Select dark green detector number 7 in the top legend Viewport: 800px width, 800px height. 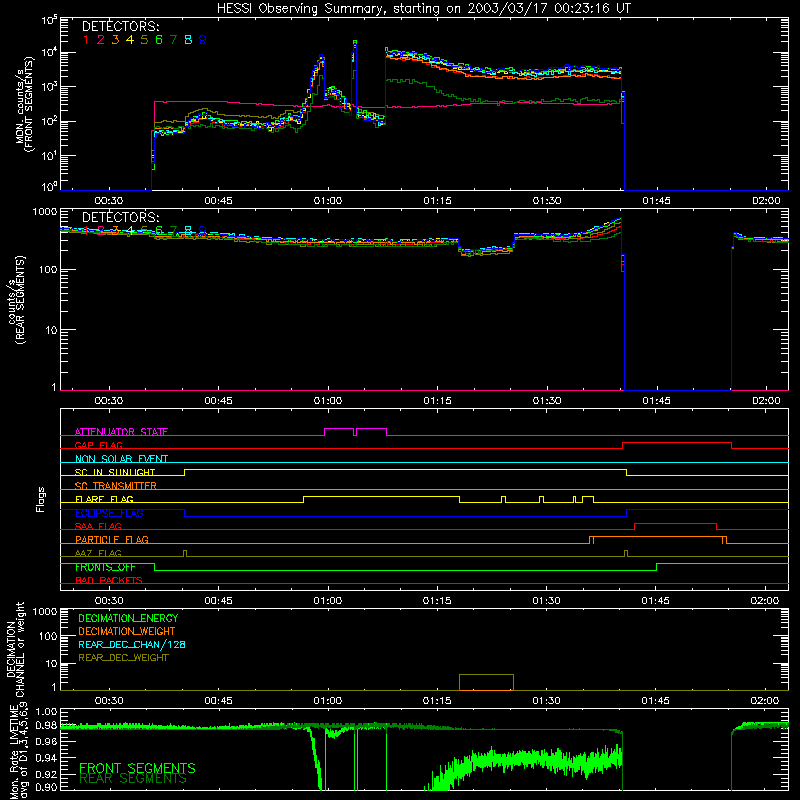tap(173, 40)
